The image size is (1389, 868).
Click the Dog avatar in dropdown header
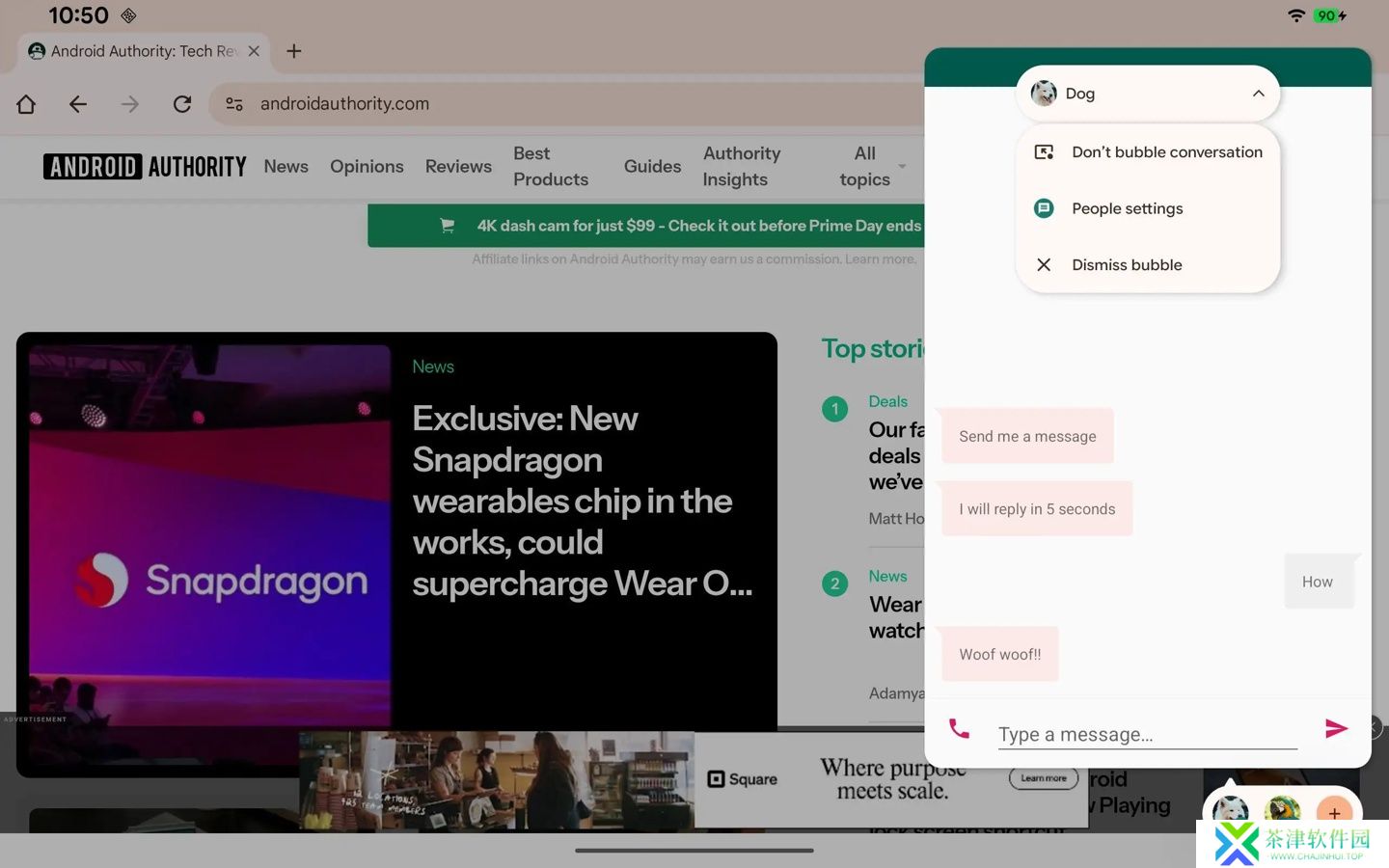[1044, 94]
